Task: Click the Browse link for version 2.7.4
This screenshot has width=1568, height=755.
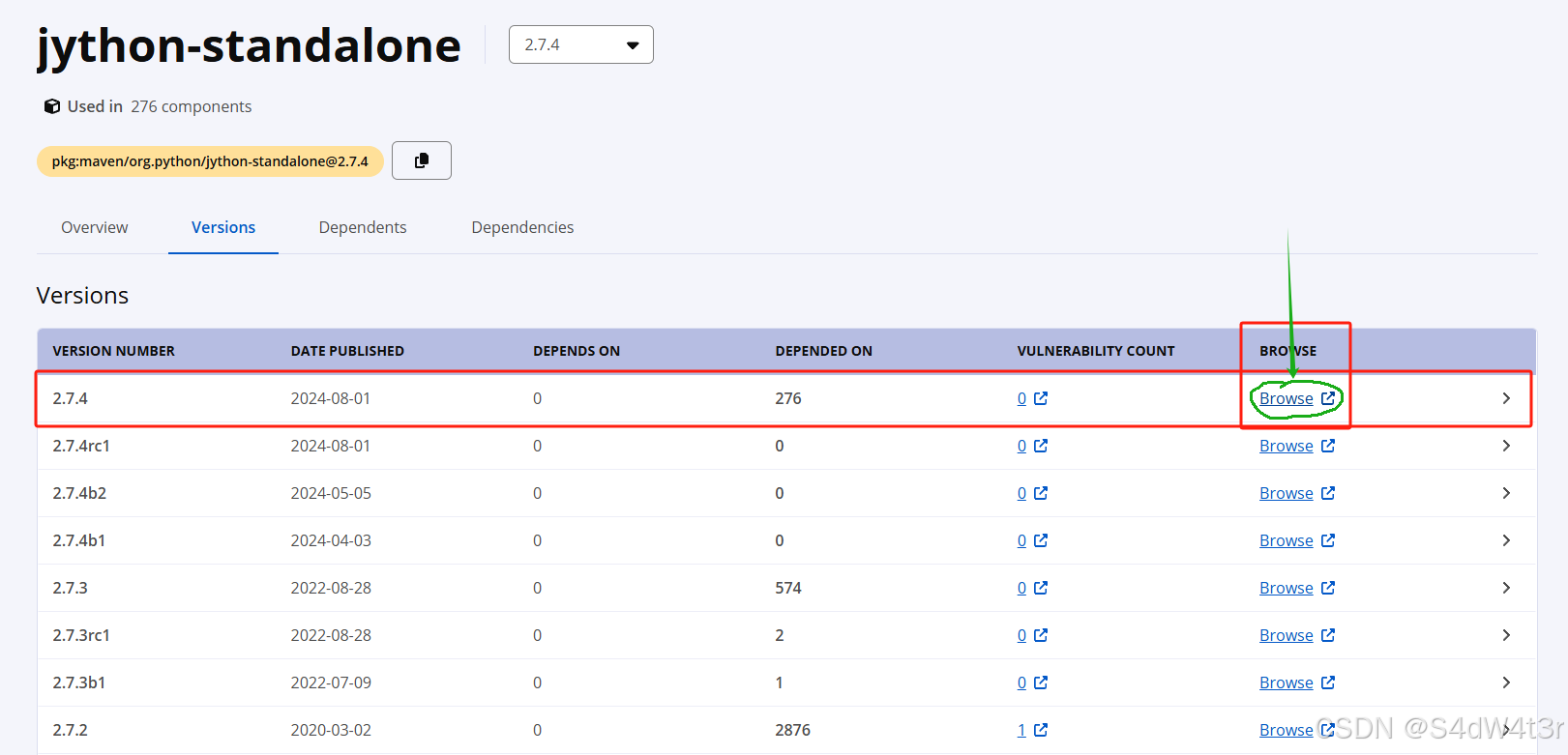Action: pos(1286,398)
